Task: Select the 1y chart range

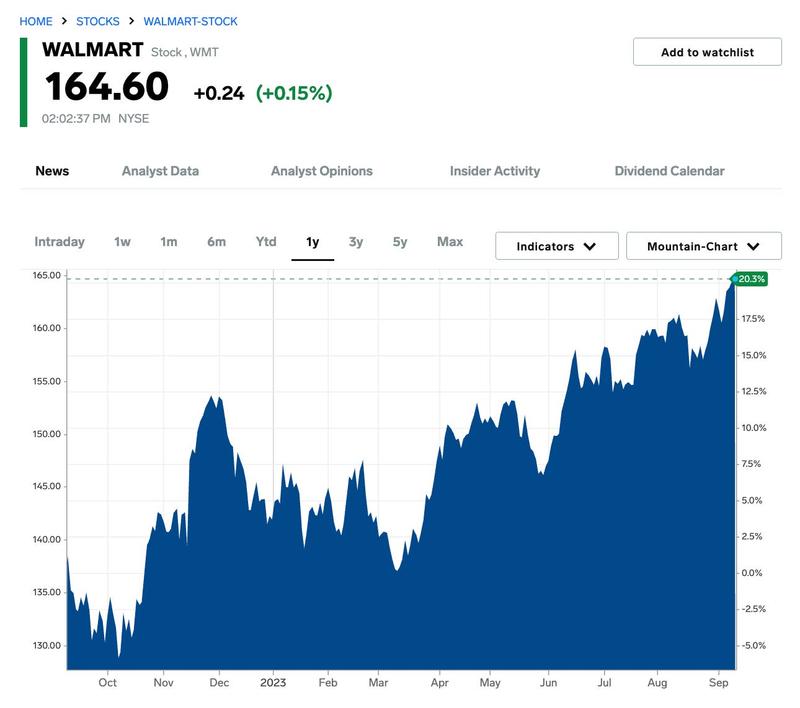Action: [313, 242]
